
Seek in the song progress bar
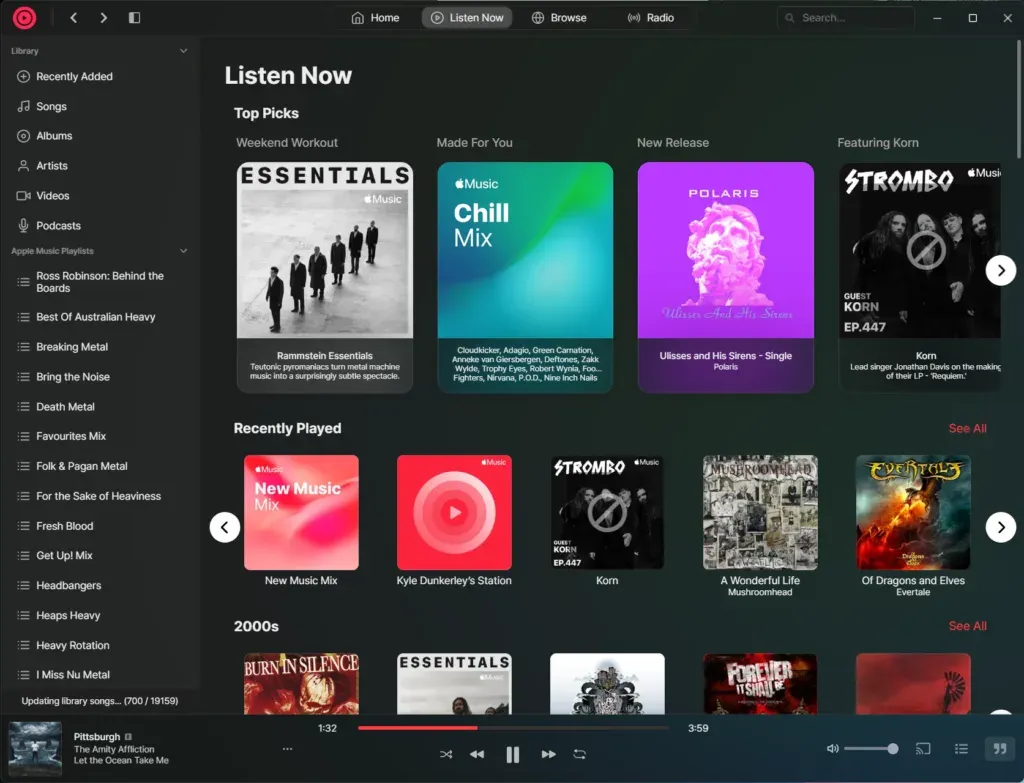point(513,727)
